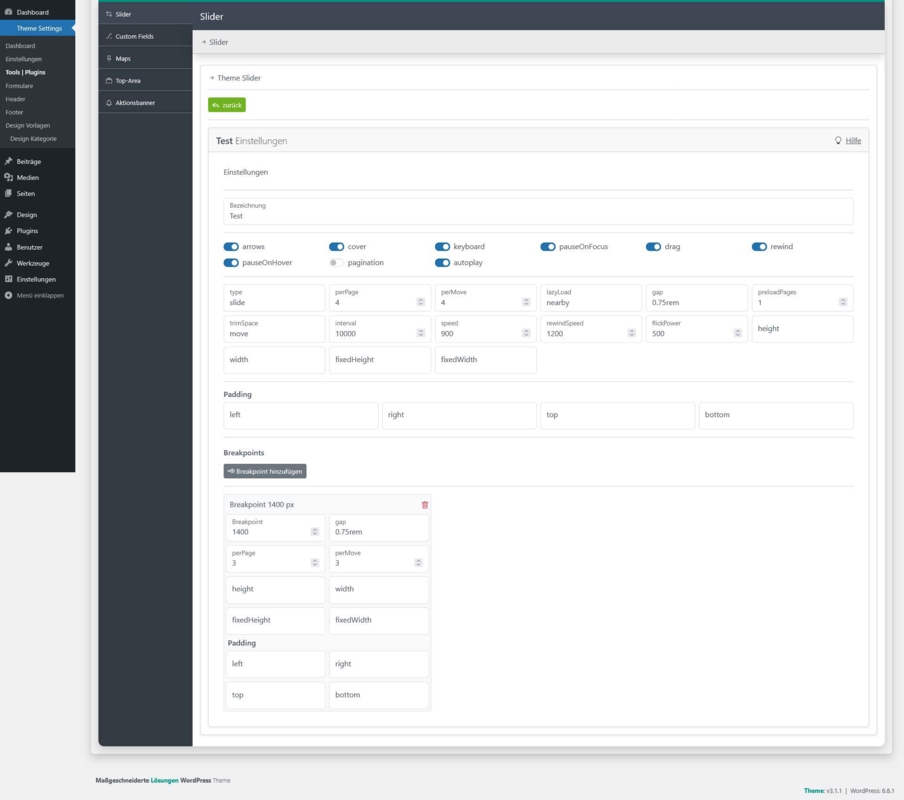The height and width of the screenshot is (800, 904).
Task: Click the Slider icon in plugin sidebar
Action: (x=109, y=14)
